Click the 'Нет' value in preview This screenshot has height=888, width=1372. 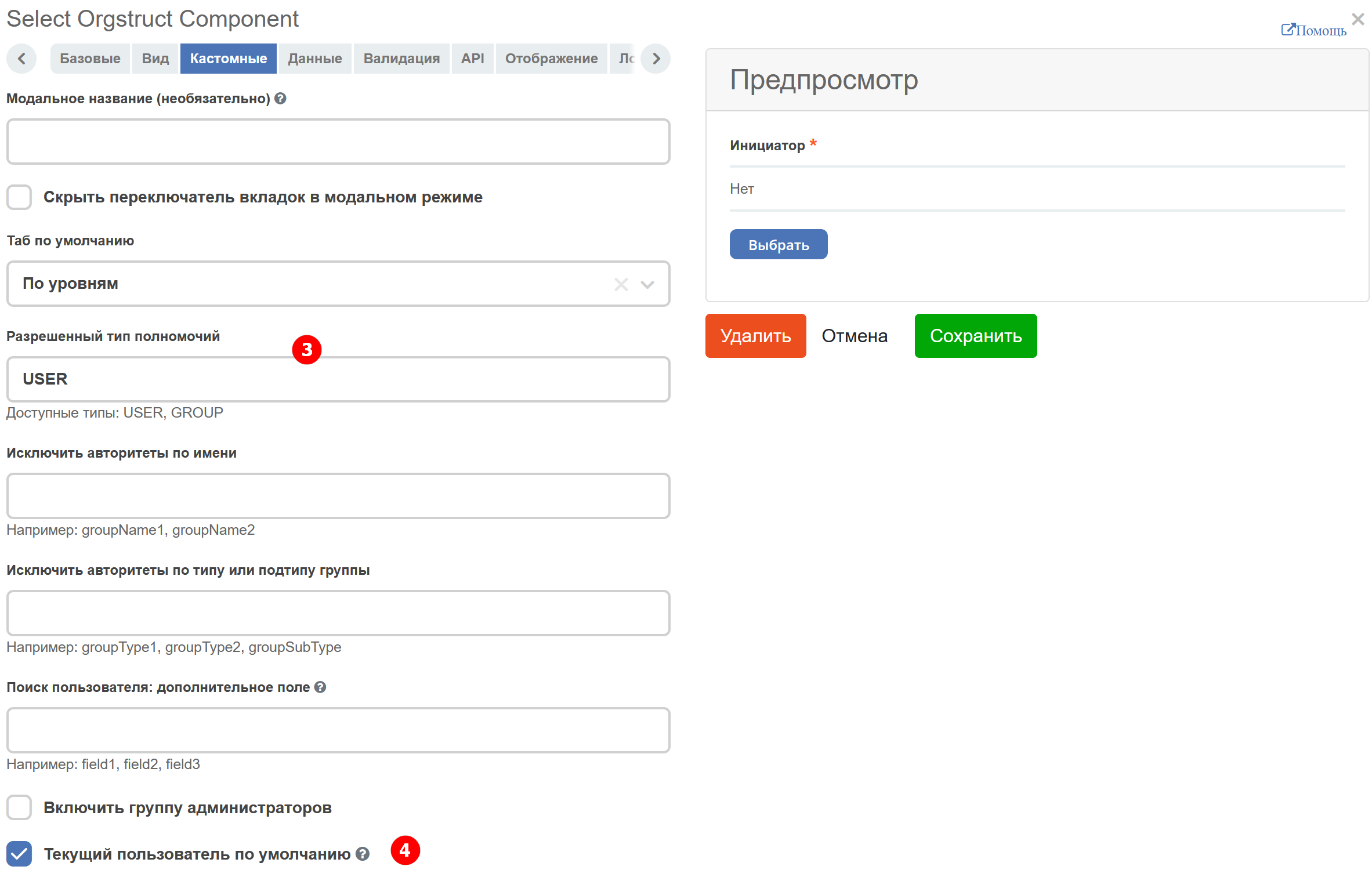pyautogui.click(x=742, y=189)
